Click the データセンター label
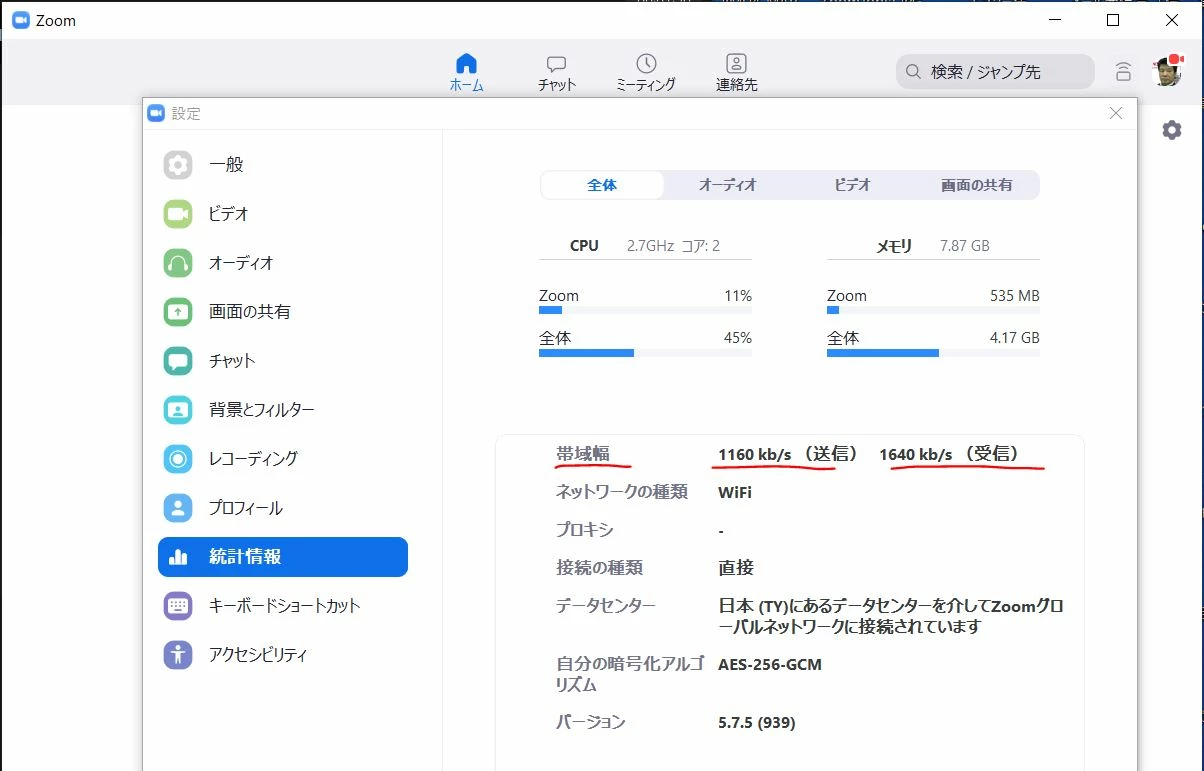 606,606
